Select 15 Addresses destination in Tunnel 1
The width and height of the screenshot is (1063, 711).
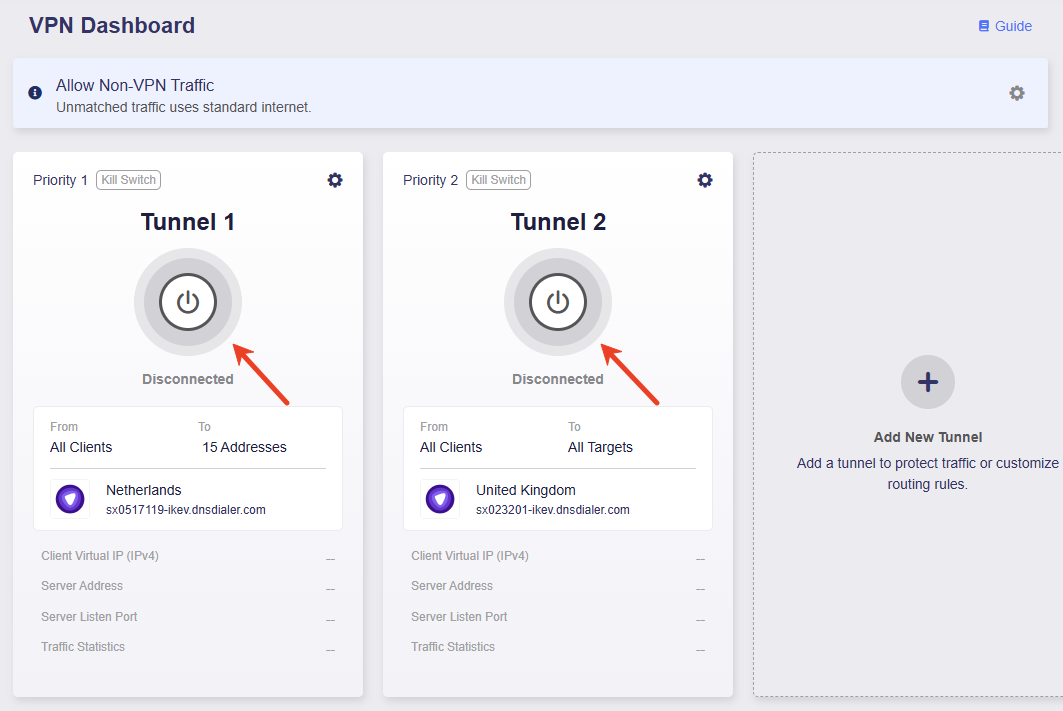pos(244,447)
